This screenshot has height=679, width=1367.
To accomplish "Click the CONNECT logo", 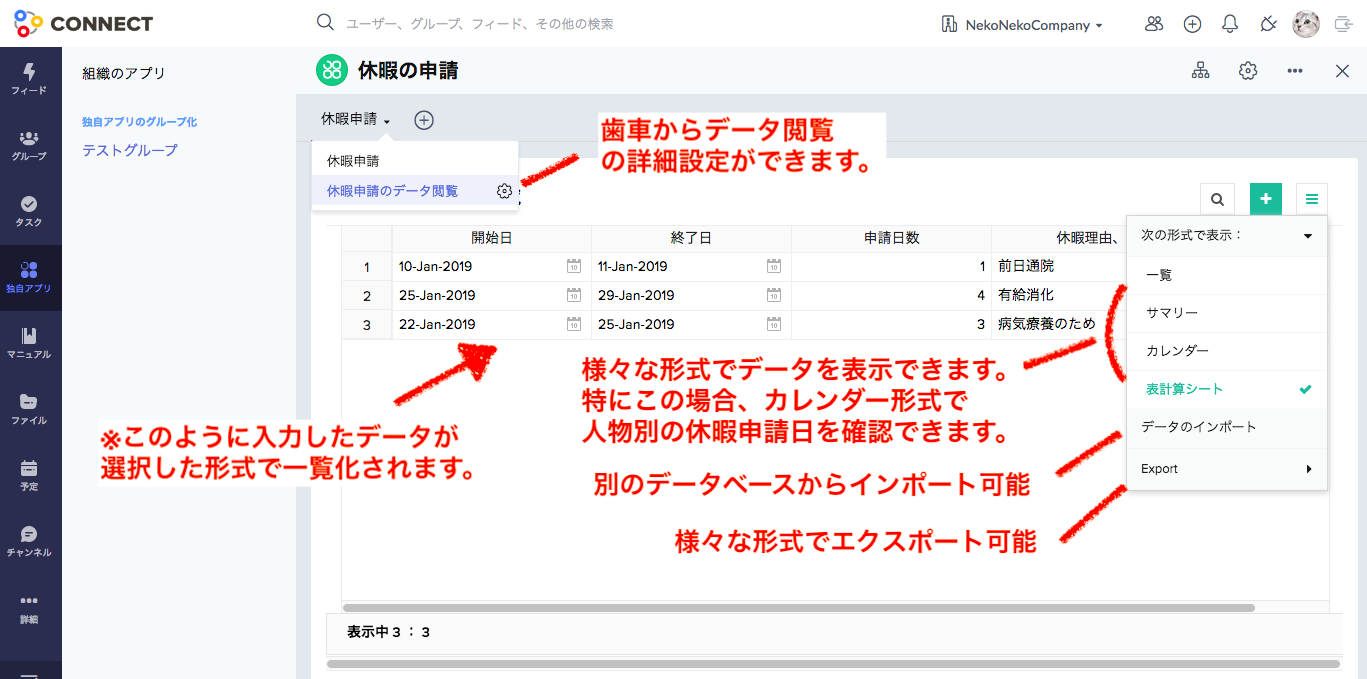I will coord(84,23).
